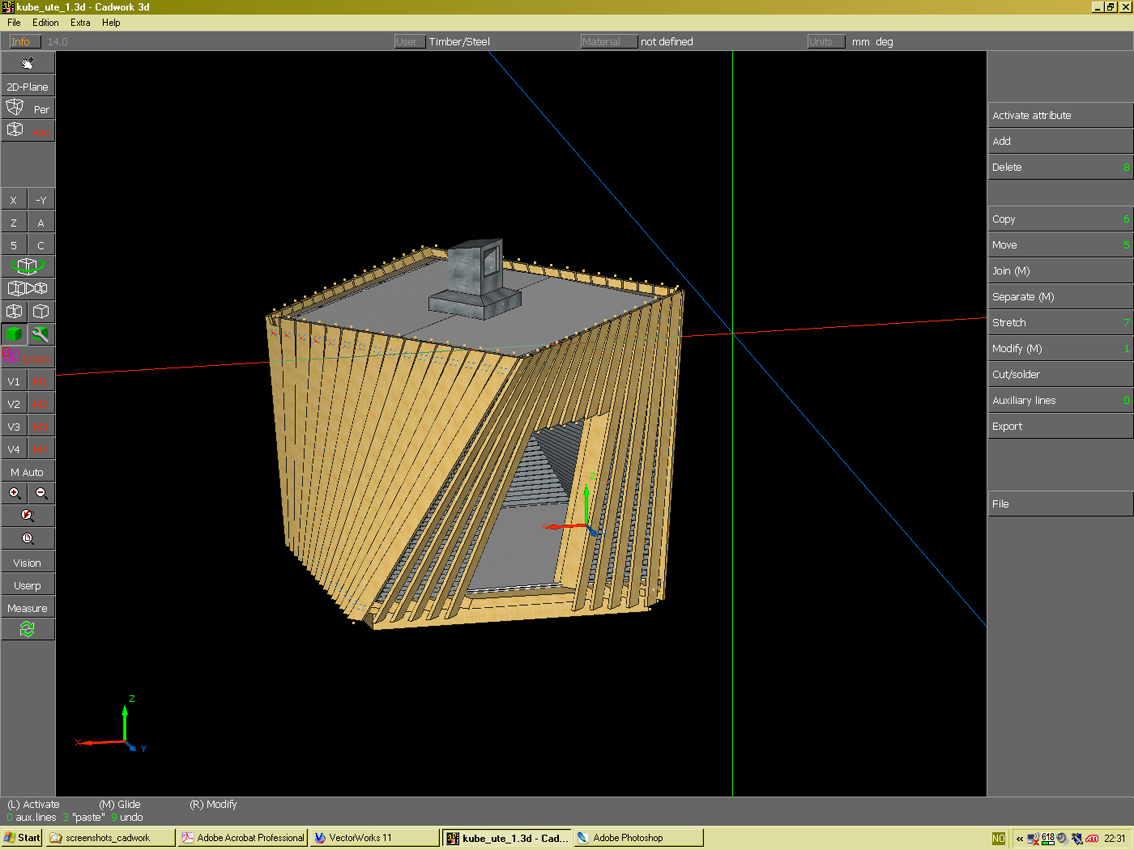Switch to VectorWorks 11 in taskbar
The image size is (1134, 850).
(x=373, y=838)
